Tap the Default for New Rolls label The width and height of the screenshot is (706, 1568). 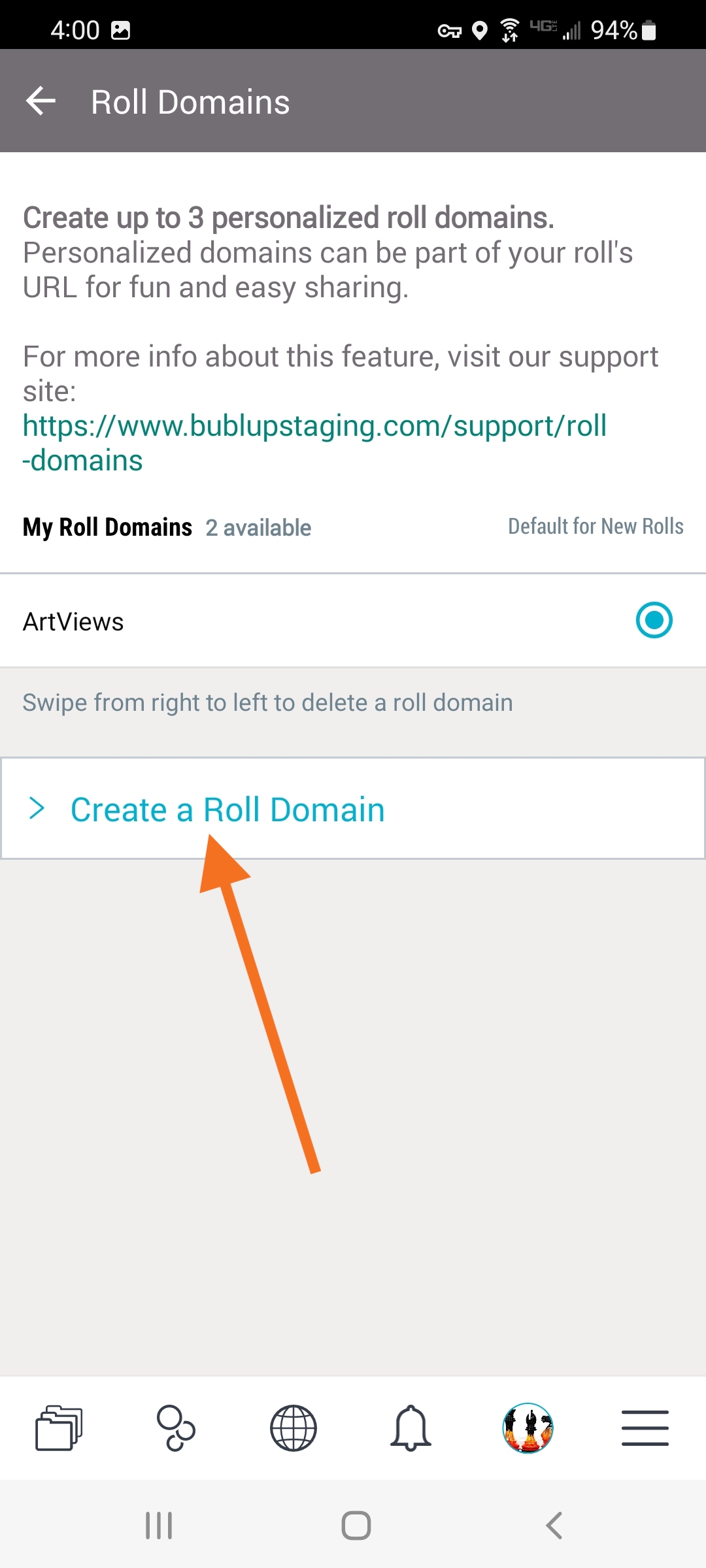[x=596, y=526]
